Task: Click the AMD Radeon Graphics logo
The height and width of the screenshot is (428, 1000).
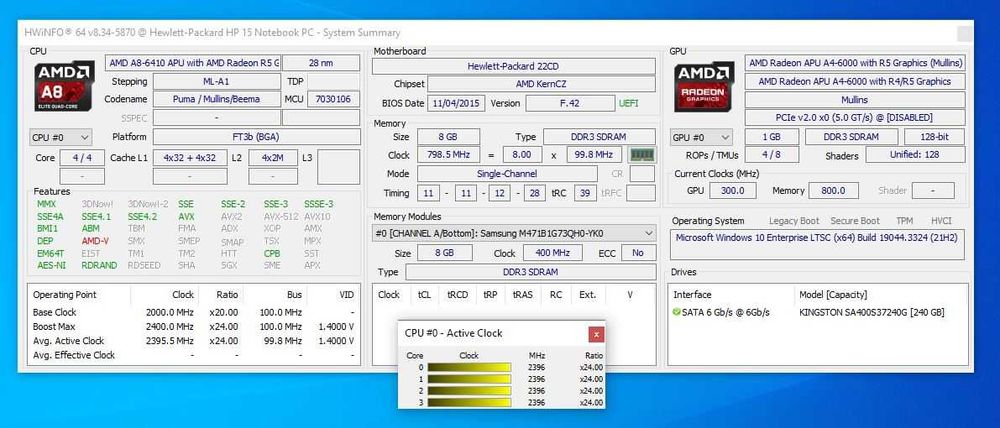Action: click(x=705, y=86)
